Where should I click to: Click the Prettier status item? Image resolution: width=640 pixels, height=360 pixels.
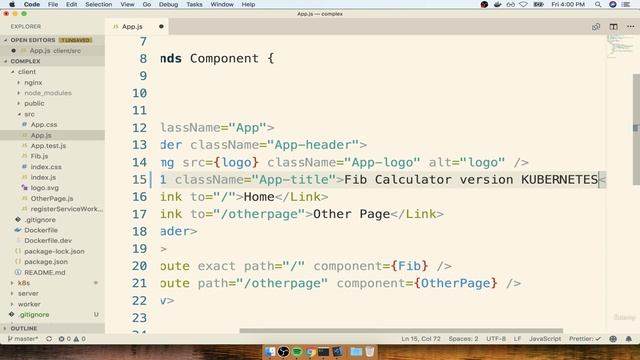click(x=585, y=339)
